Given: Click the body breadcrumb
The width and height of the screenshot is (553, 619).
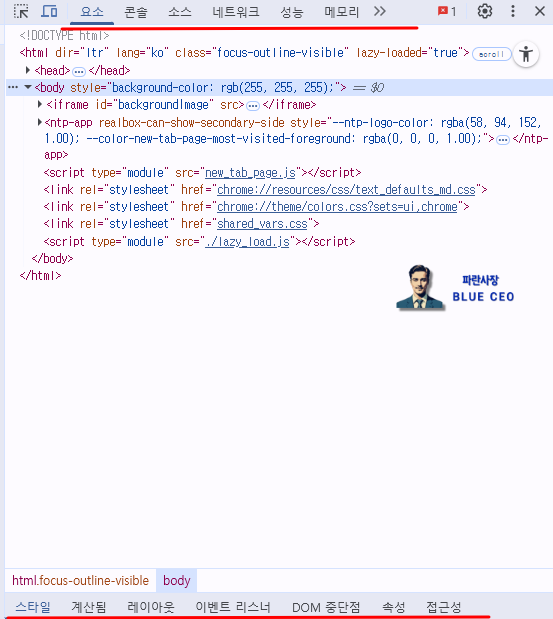Looking at the screenshot, I should tap(176, 580).
